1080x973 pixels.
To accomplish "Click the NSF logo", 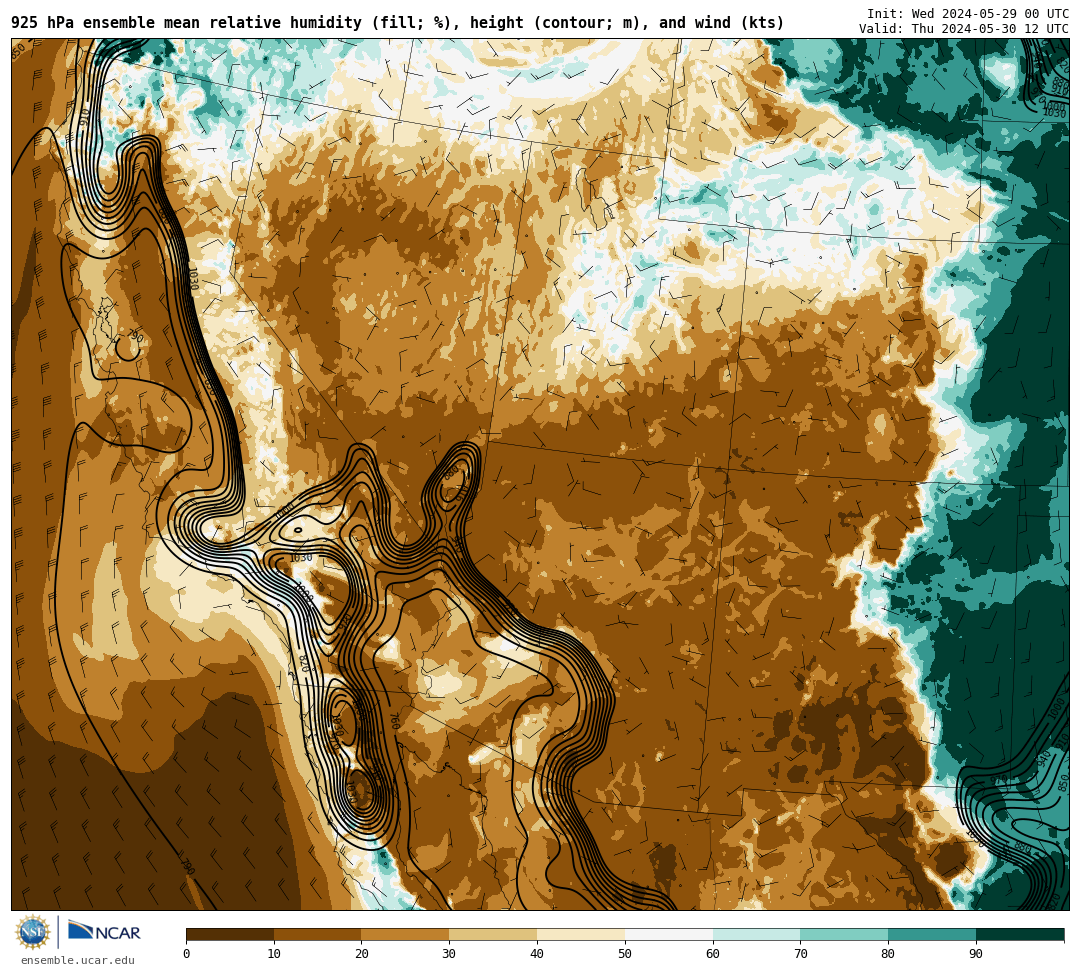I will pos(33,932).
